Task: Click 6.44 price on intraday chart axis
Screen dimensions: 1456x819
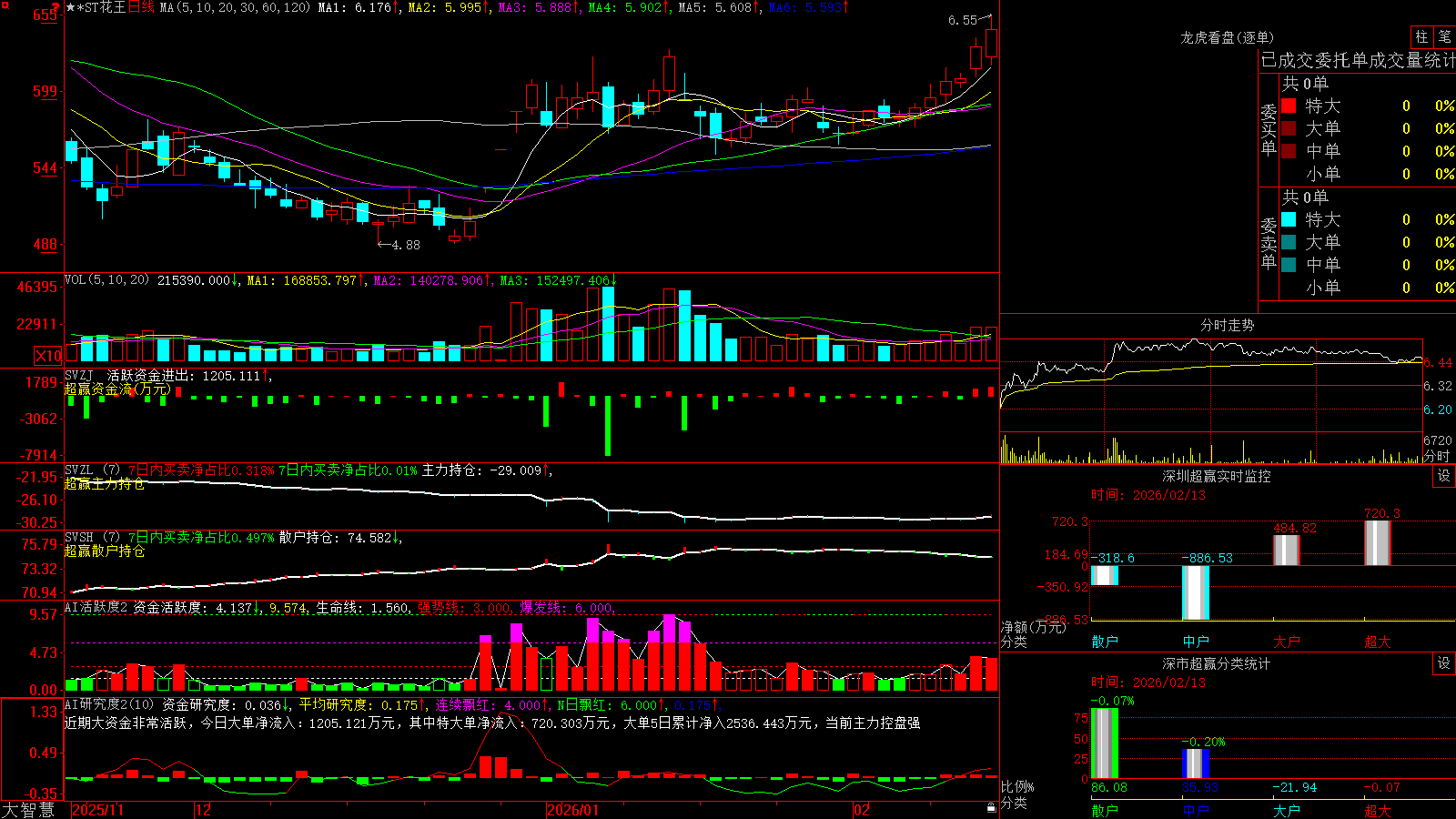Action: [1439, 362]
